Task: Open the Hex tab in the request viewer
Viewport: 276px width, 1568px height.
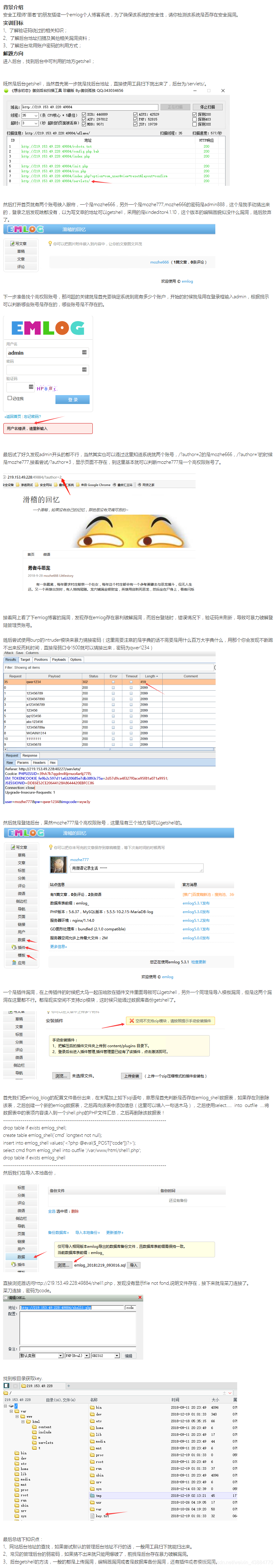Action: 53,762
